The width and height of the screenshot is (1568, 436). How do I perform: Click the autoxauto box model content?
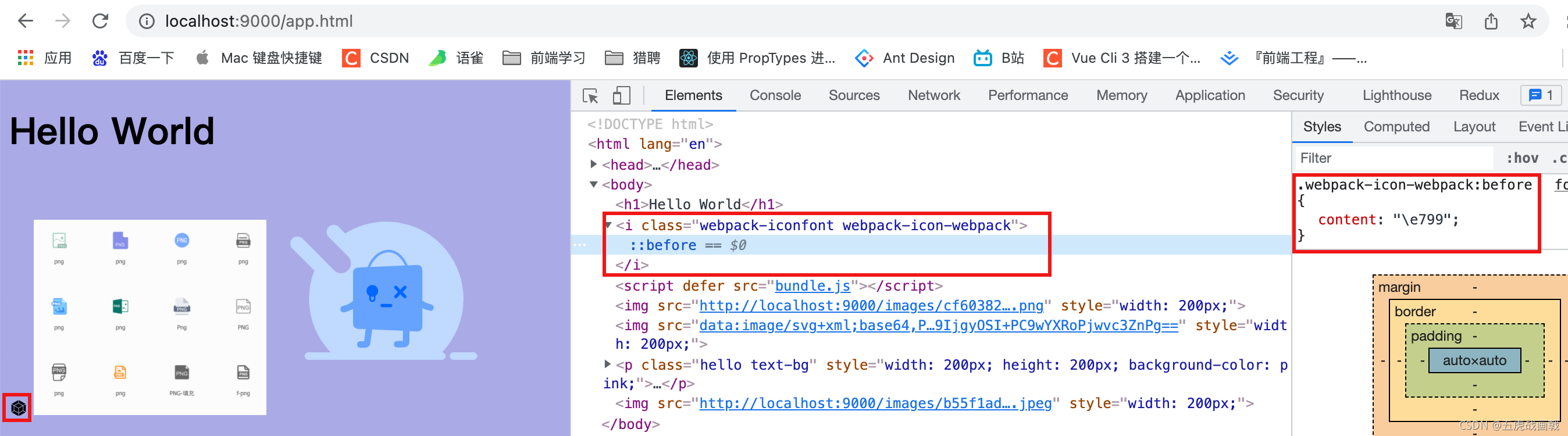(x=1474, y=360)
